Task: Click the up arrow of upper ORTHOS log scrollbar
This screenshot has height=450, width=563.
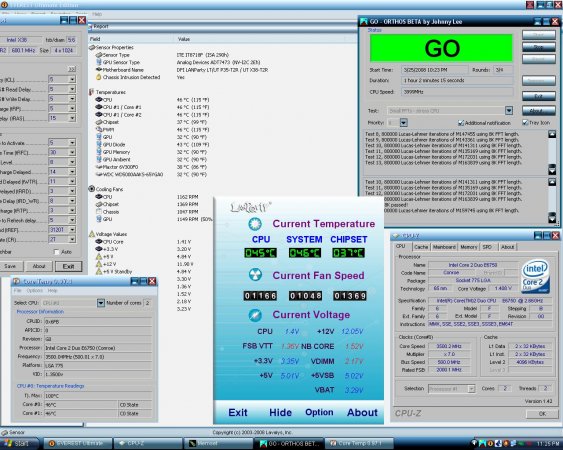Action: click(x=552, y=134)
